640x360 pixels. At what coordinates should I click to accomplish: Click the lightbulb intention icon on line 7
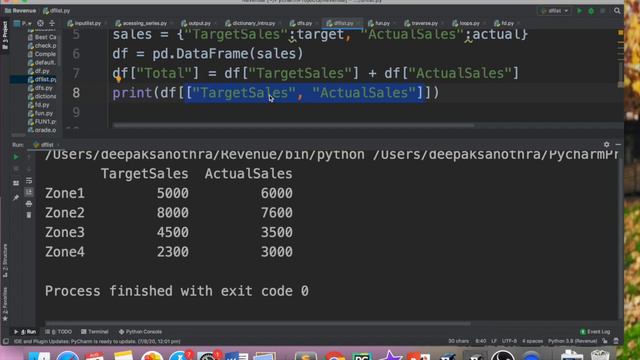pyautogui.click(x=118, y=79)
